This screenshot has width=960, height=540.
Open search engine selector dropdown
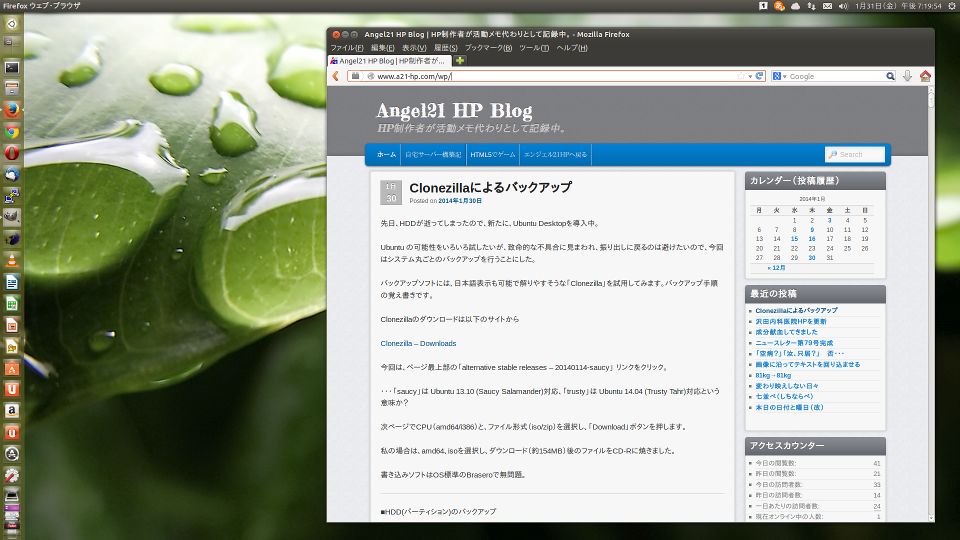tap(779, 77)
